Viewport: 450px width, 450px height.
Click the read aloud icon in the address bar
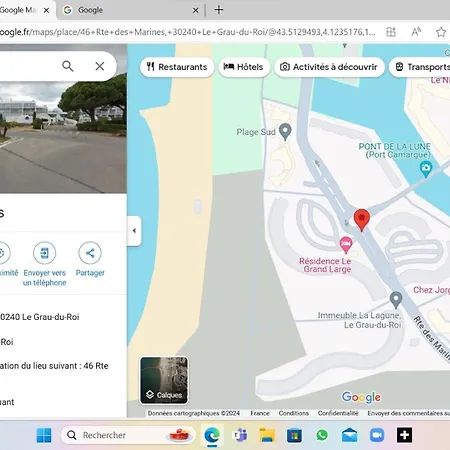pyautogui.click(x=416, y=32)
